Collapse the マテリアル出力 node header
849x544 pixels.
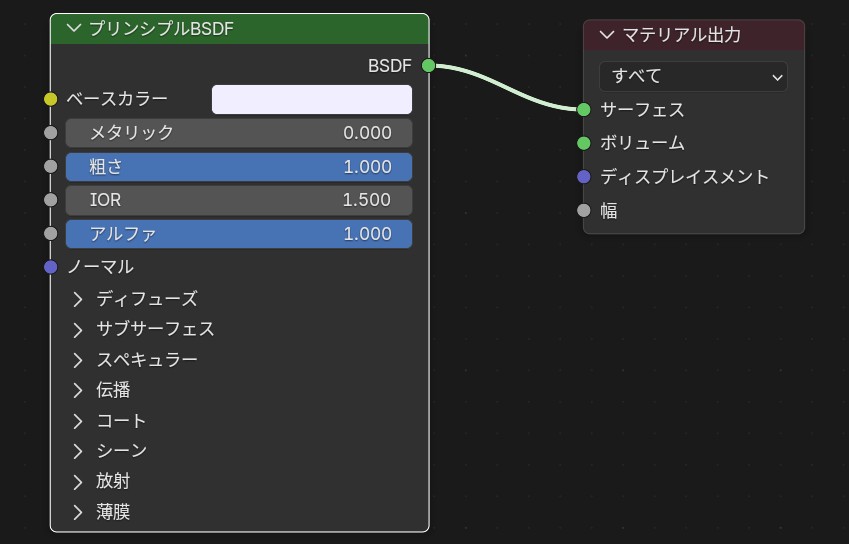[606, 35]
